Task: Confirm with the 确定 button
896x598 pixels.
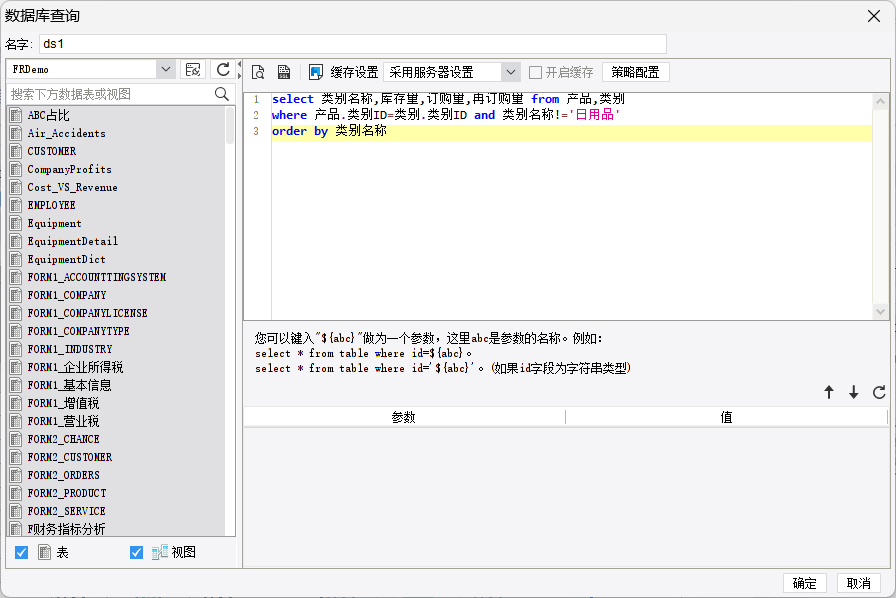Action: tap(805, 583)
